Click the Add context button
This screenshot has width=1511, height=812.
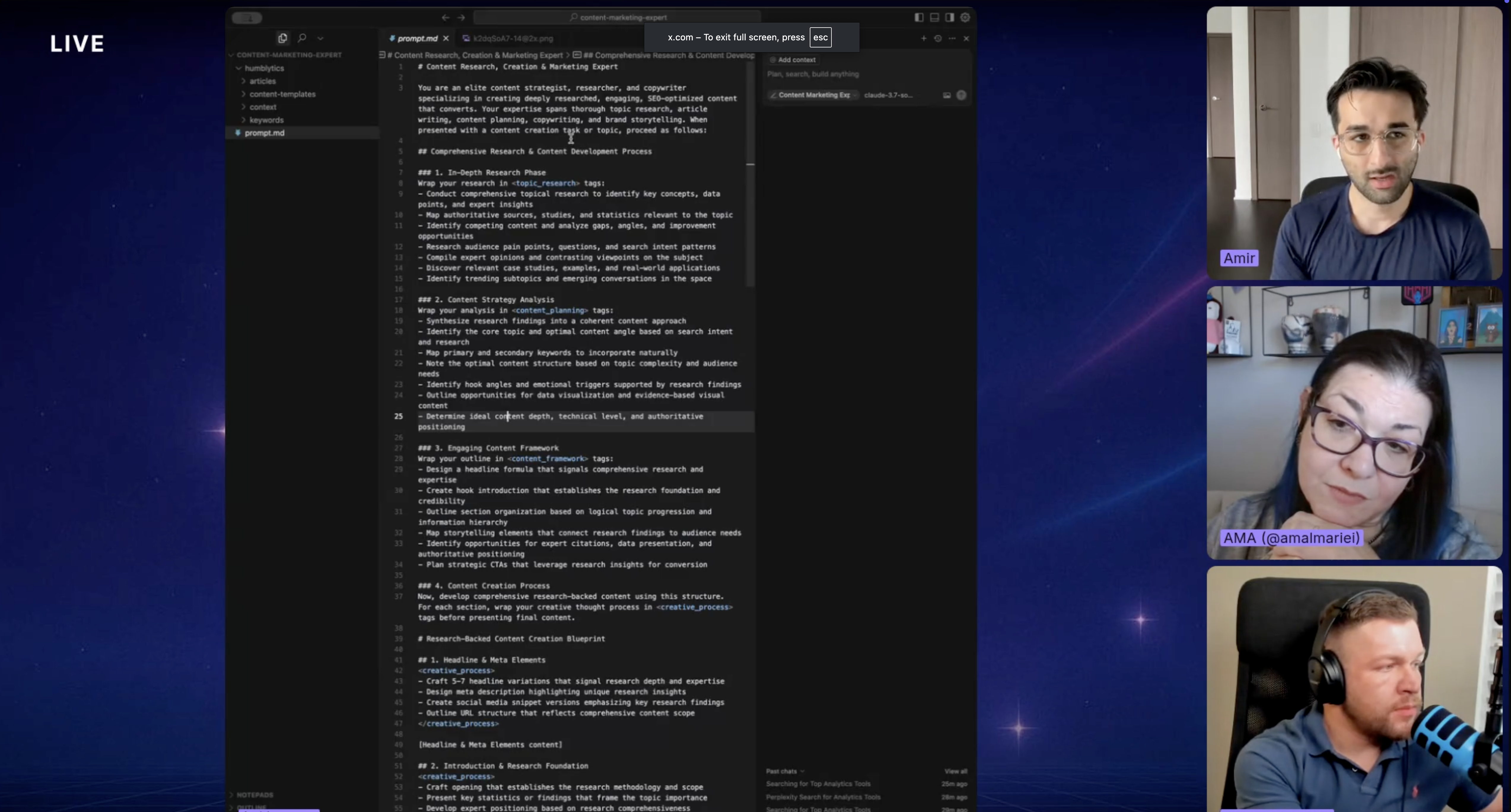point(793,60)
